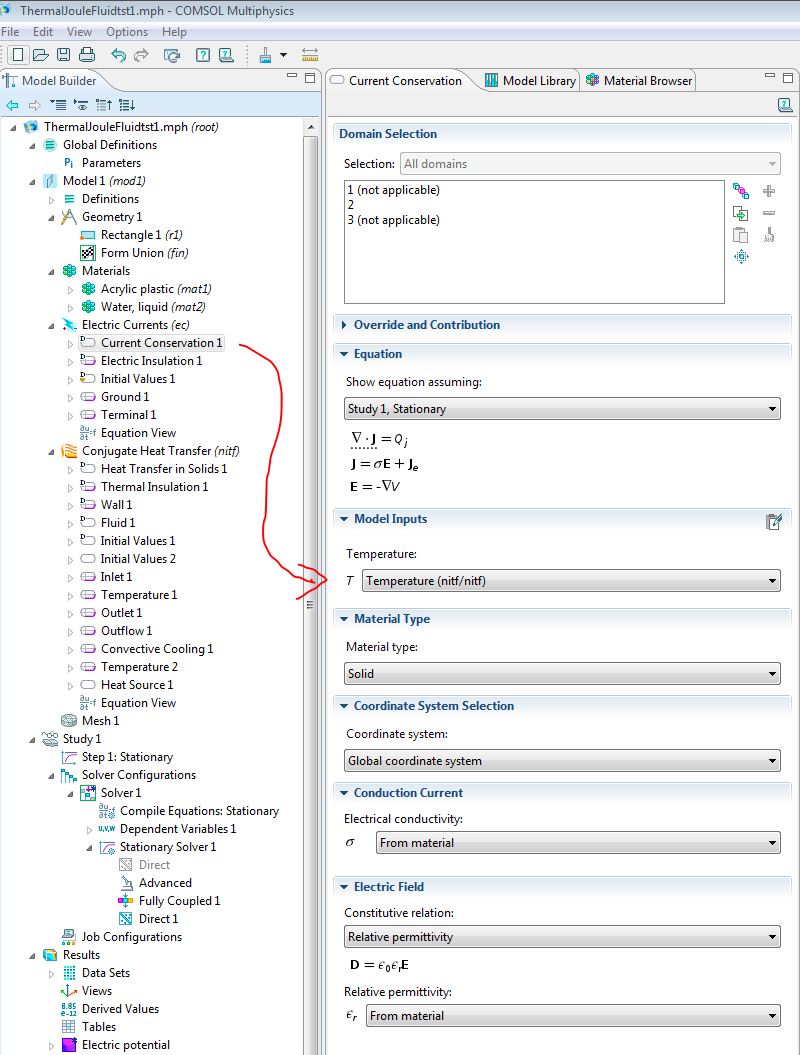Expand the Override and Contribution section
The height and width of the screenshot is (1055, 800).
(x=344, y=325)
